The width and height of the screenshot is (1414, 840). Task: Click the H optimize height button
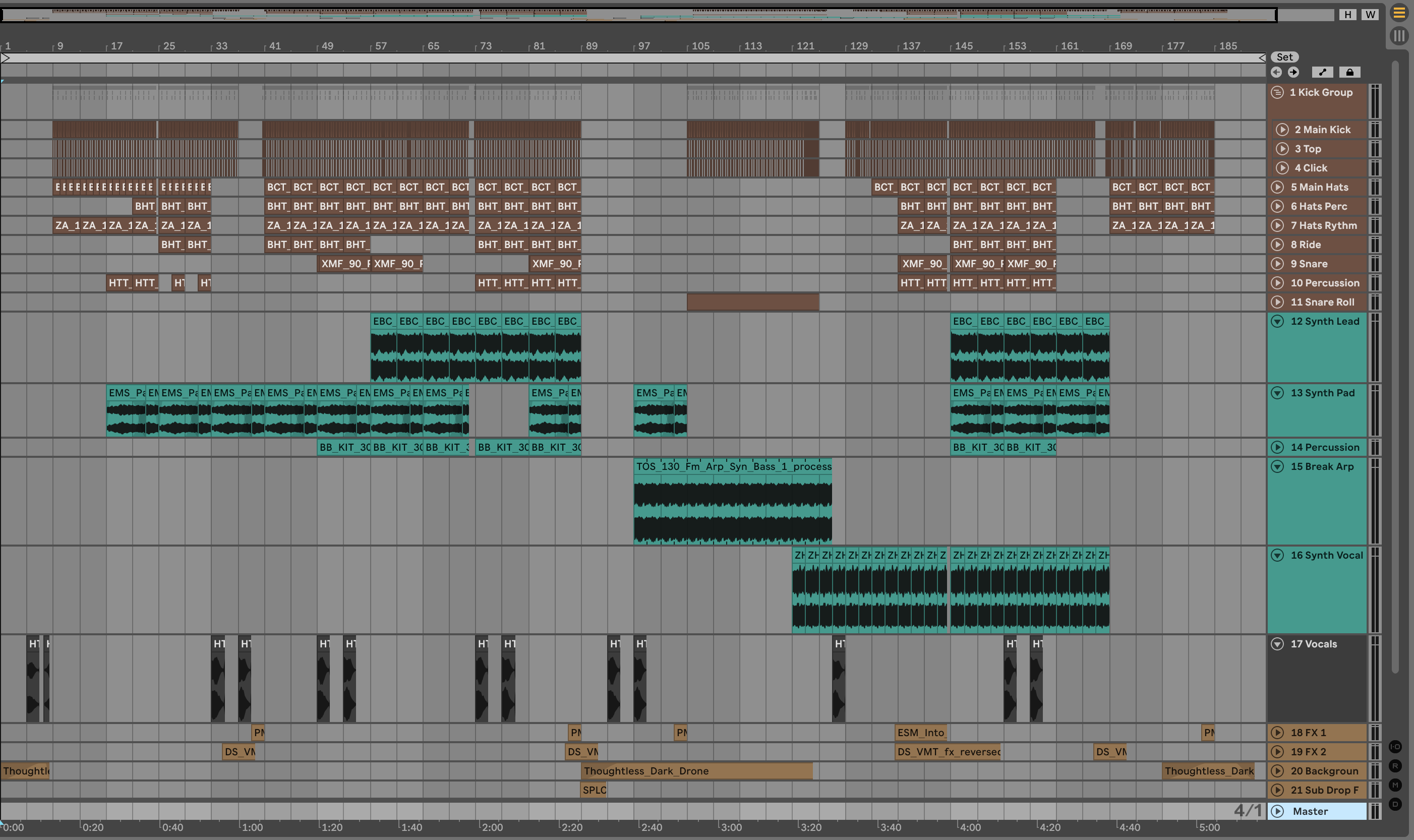(1348, 14)
